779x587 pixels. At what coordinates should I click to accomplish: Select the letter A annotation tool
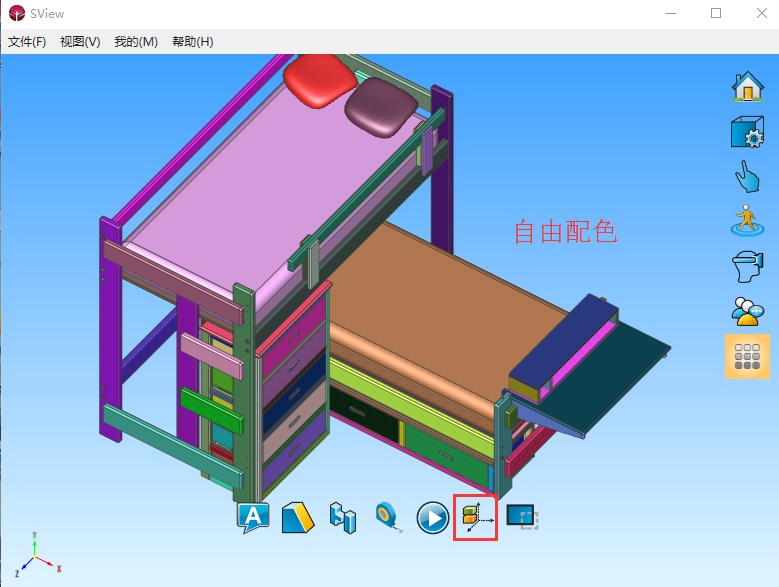(x=253, y=517)
